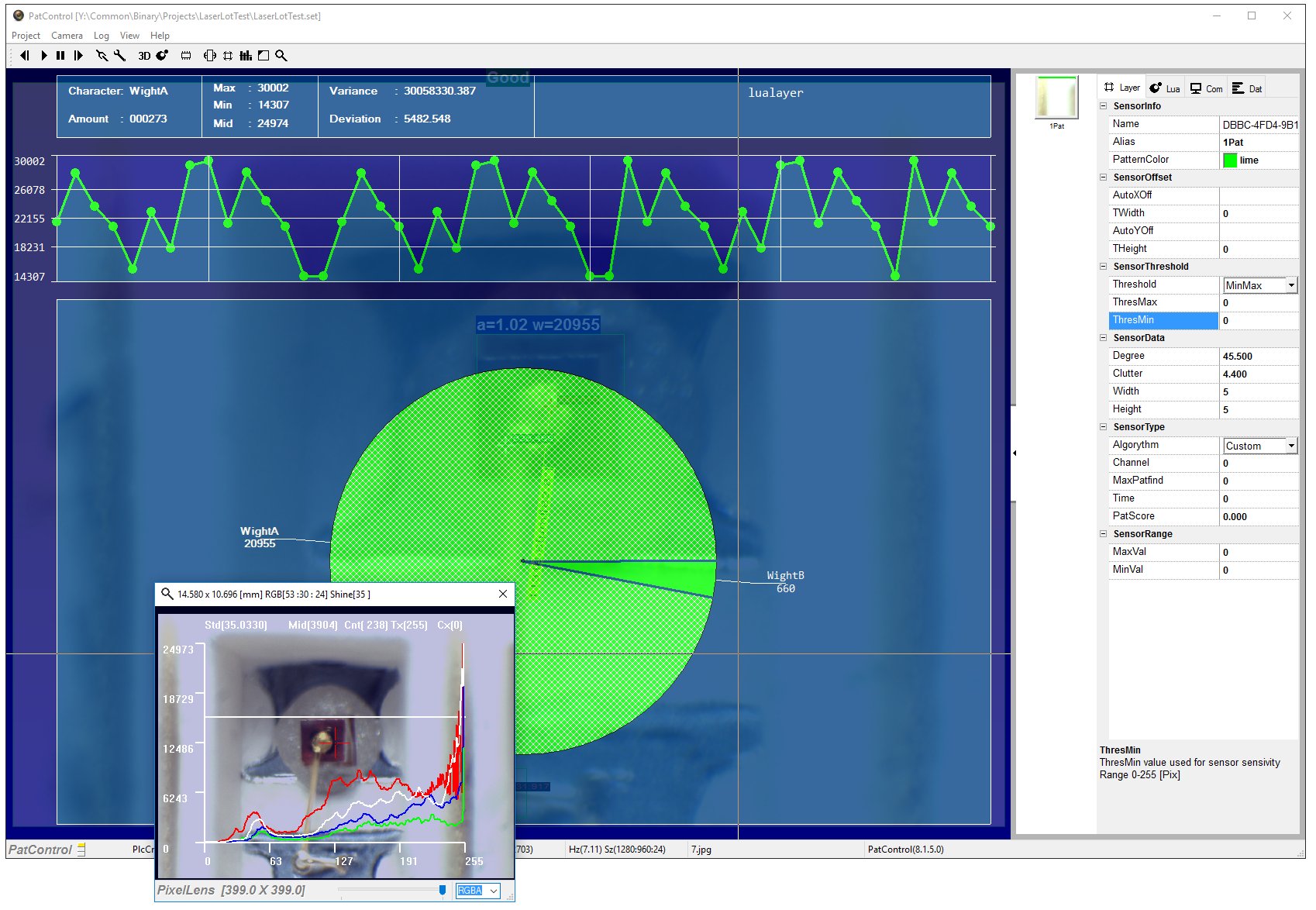Click the a=1.02 w=20955 overlay text

tap(538, 325)
